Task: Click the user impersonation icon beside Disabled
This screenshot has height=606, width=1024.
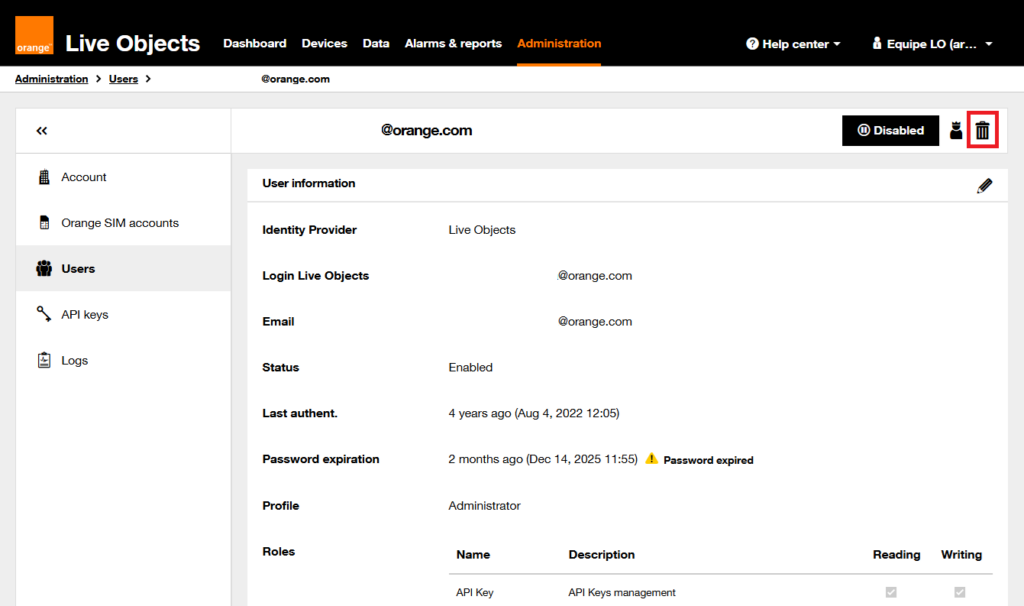Action: (x=955, y=131)
